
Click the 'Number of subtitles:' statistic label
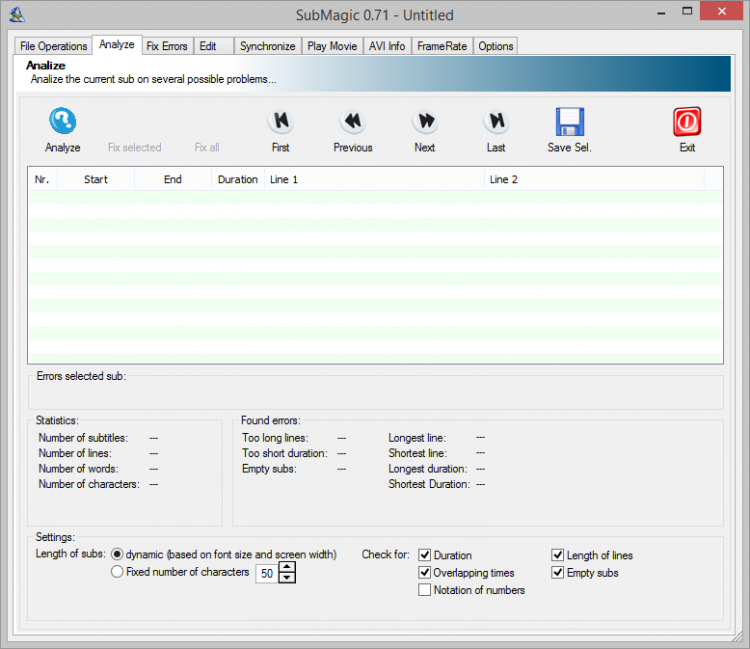click(83, 438)
